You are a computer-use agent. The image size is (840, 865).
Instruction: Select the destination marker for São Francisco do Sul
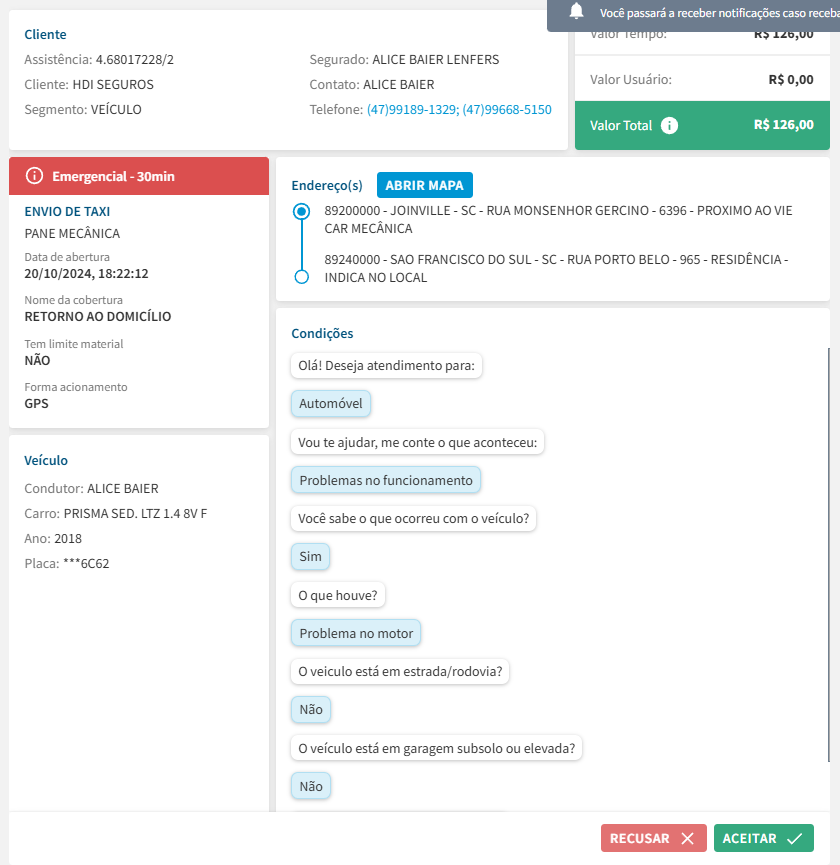click(x=302, y=276)
